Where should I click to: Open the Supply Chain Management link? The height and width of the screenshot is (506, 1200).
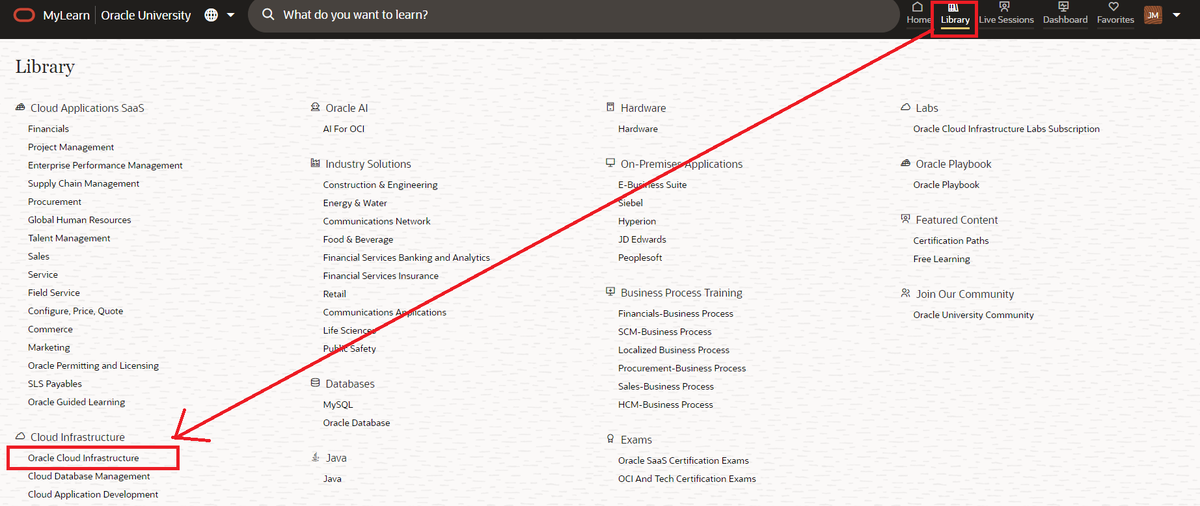[84, 184]
